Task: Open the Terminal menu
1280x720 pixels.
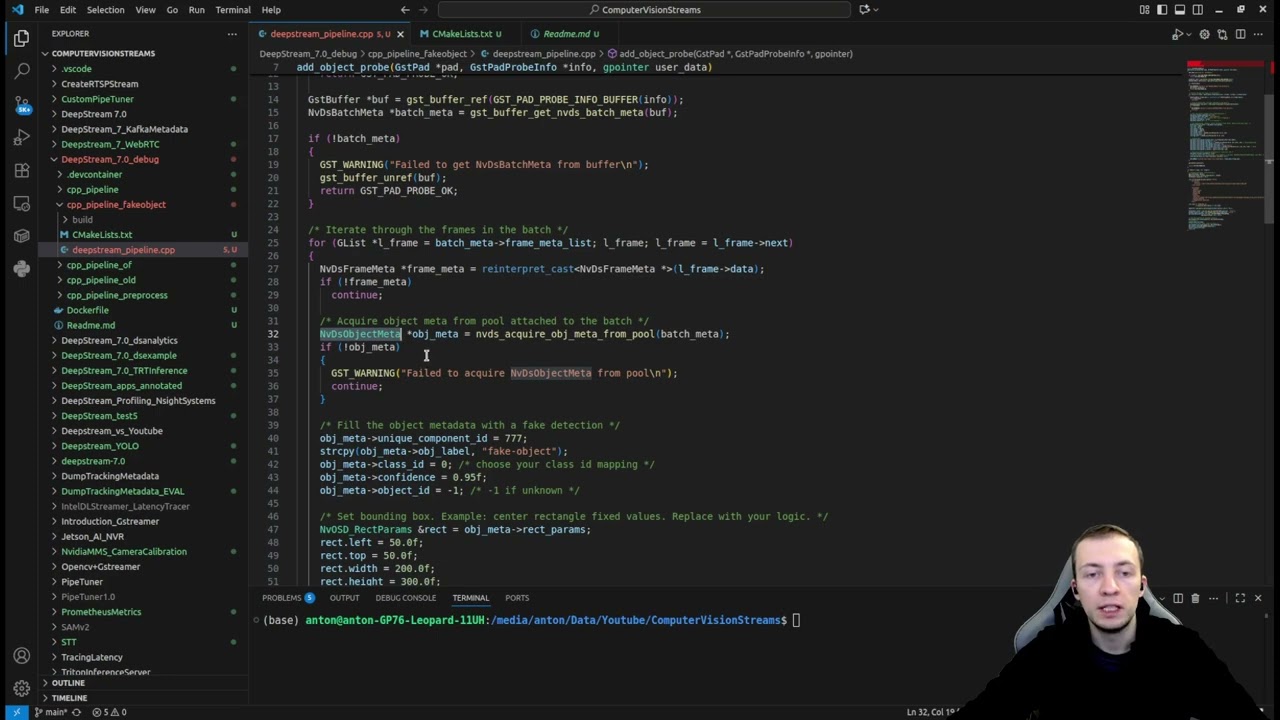Action: click(233, 10)
